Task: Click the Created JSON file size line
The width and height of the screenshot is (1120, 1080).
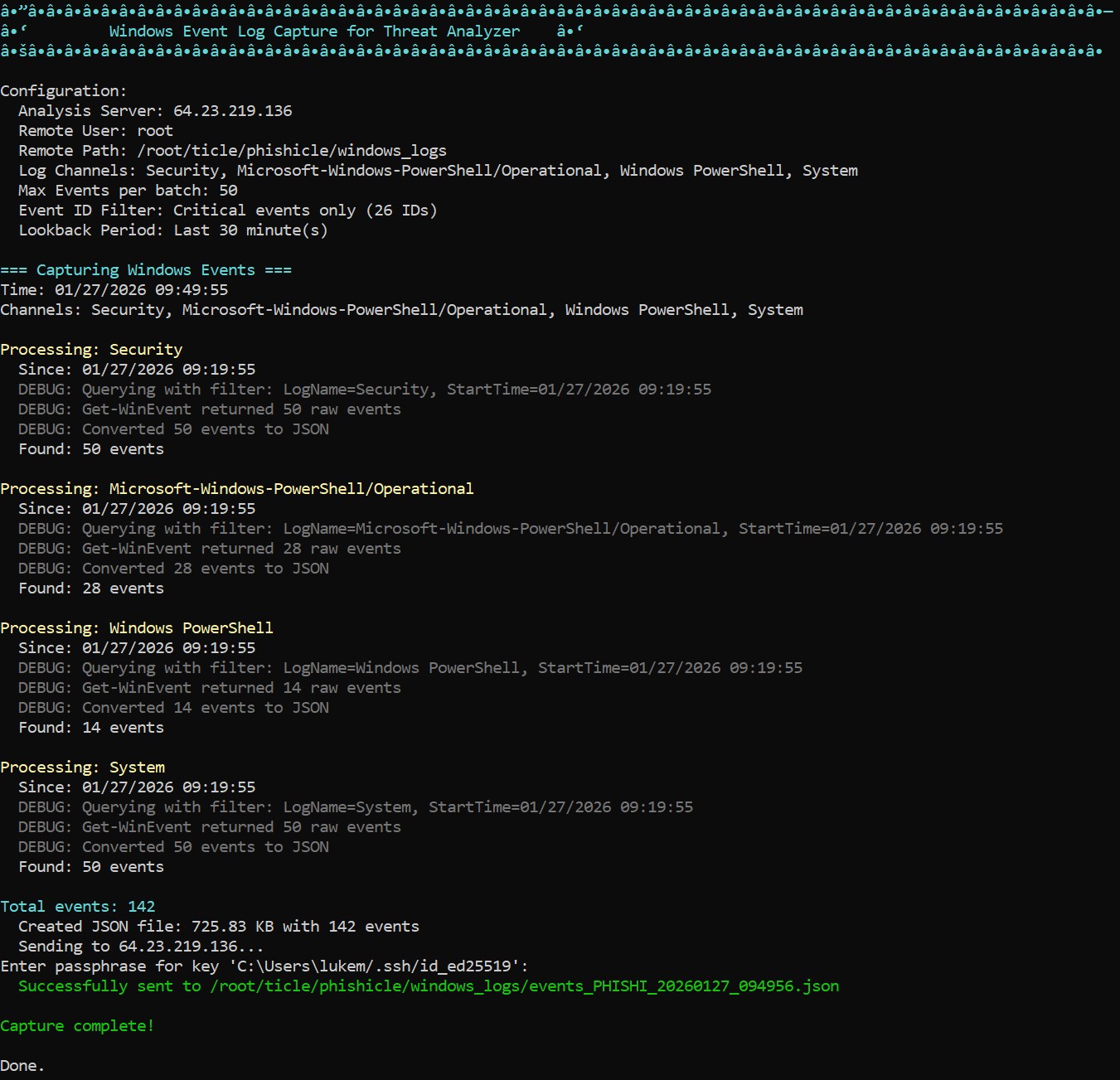Action: coord(219,927)
